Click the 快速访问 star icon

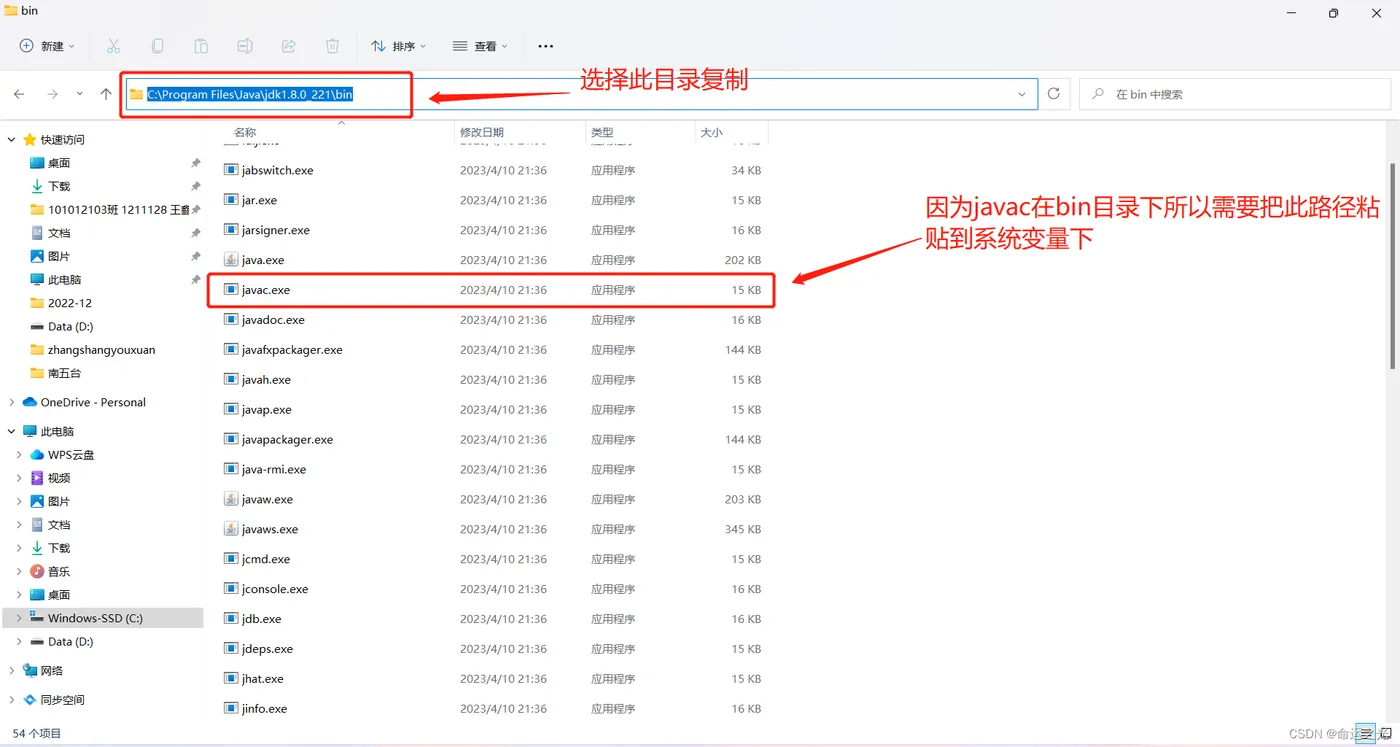(29, 139)
